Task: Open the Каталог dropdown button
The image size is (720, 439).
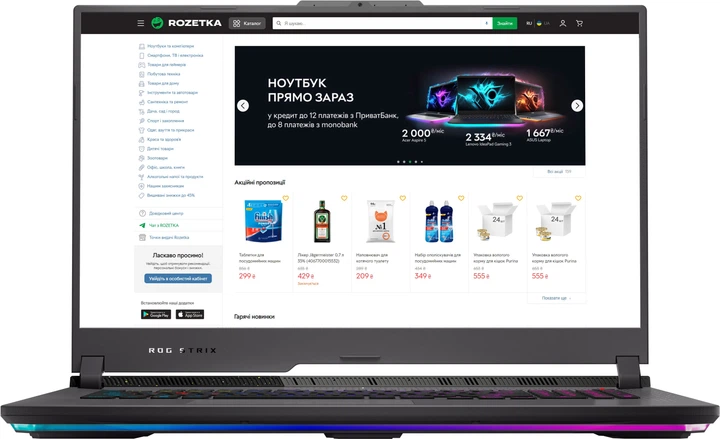Action: 247,23
